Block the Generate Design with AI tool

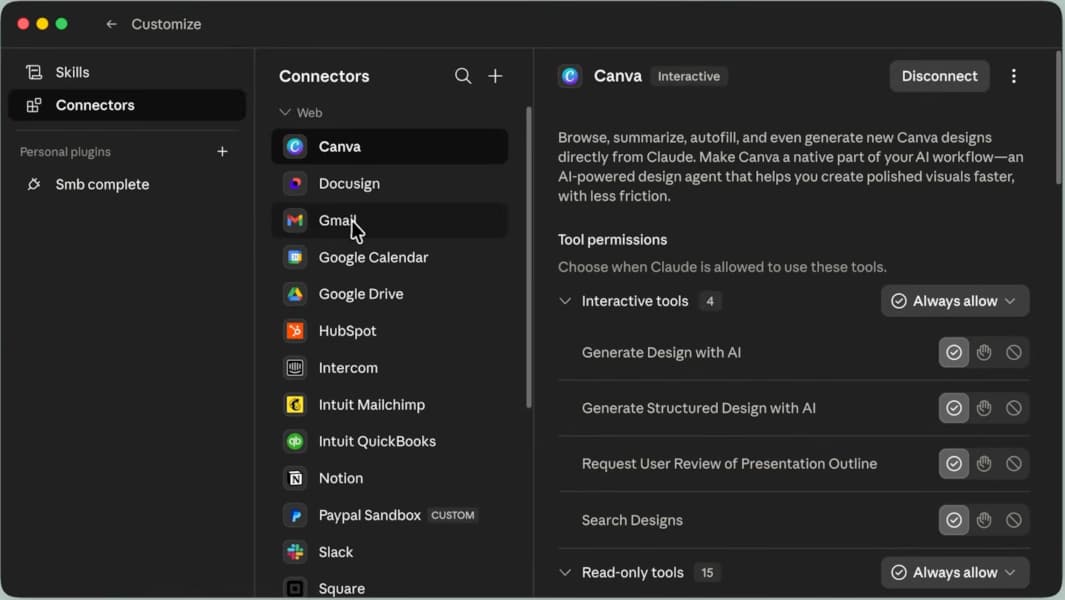(x=1013, y=353)
